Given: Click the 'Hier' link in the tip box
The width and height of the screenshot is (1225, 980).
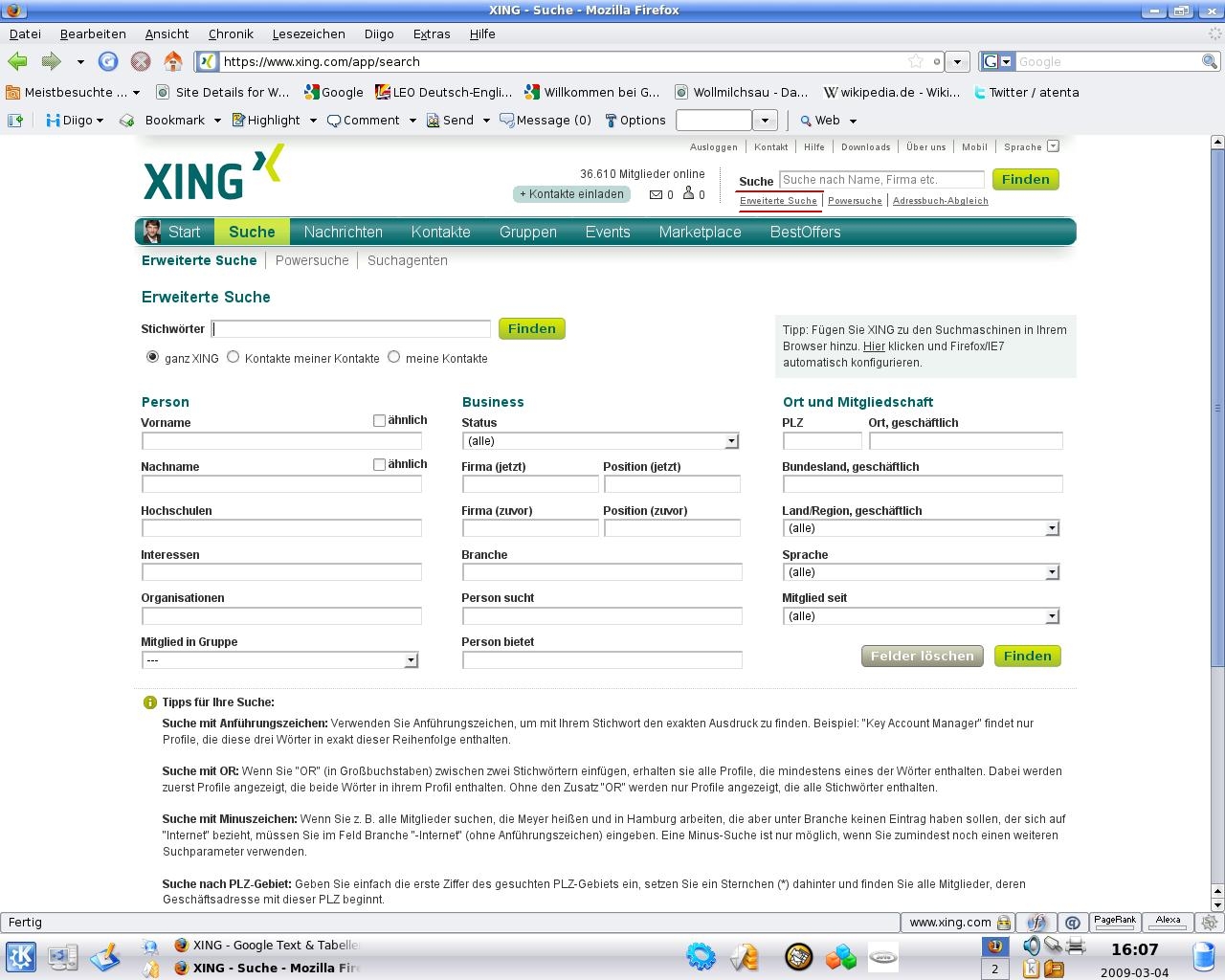Looking at the screenshot, I should click(x=874, y=346).
